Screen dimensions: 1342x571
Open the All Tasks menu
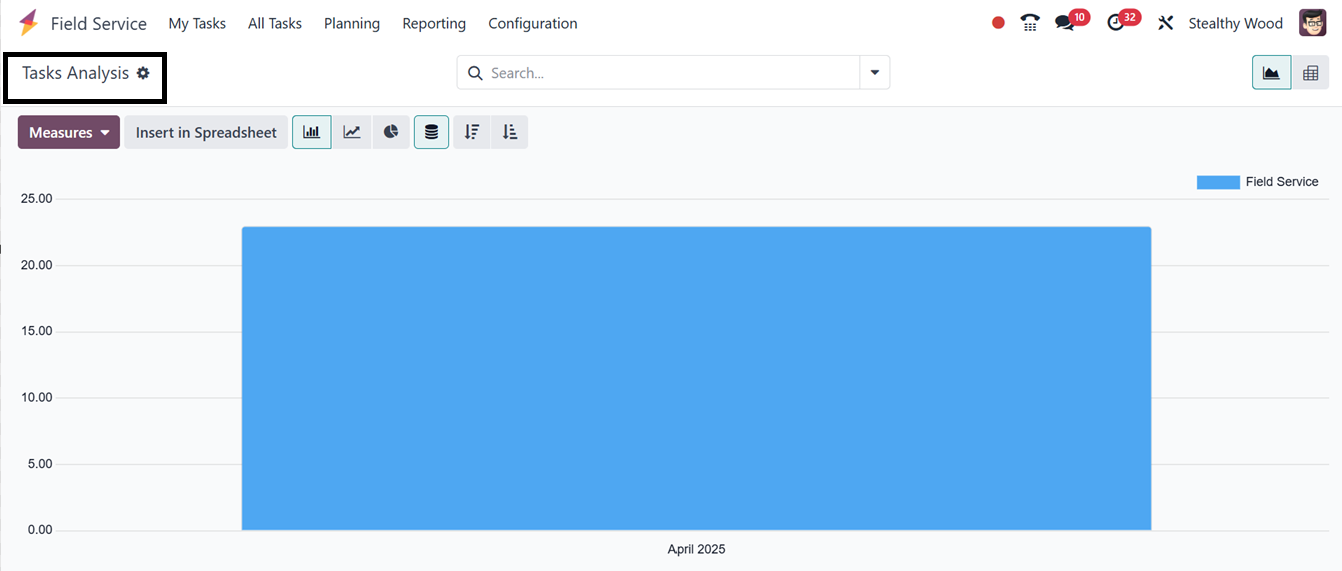tap(275, 23)
